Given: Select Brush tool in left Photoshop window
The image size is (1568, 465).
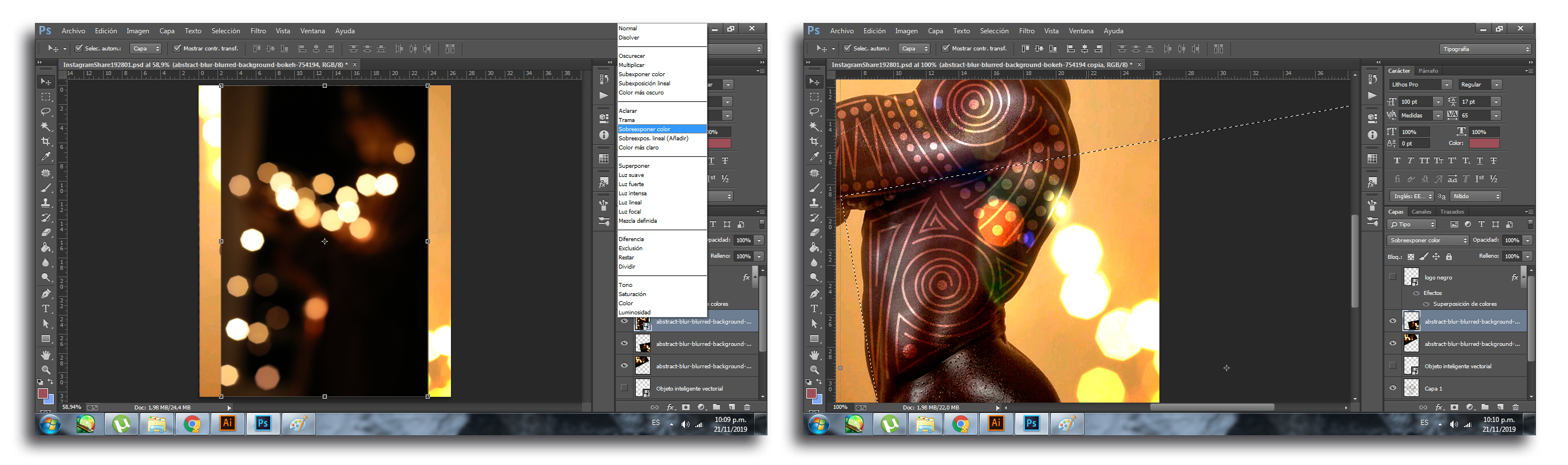Looking at the screenshot, I should pos(46,188).
